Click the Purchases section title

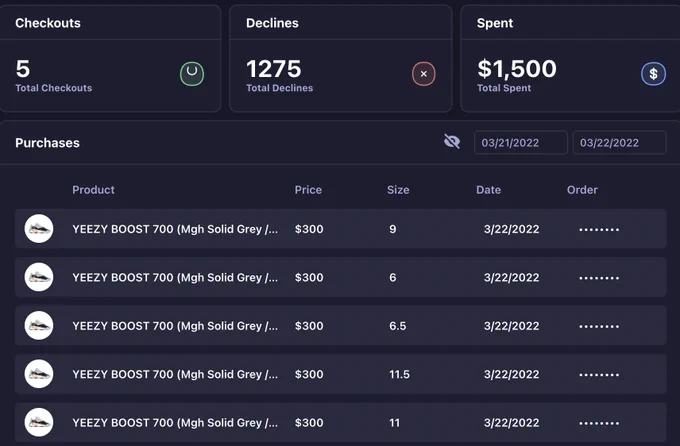tap(47, 143)
